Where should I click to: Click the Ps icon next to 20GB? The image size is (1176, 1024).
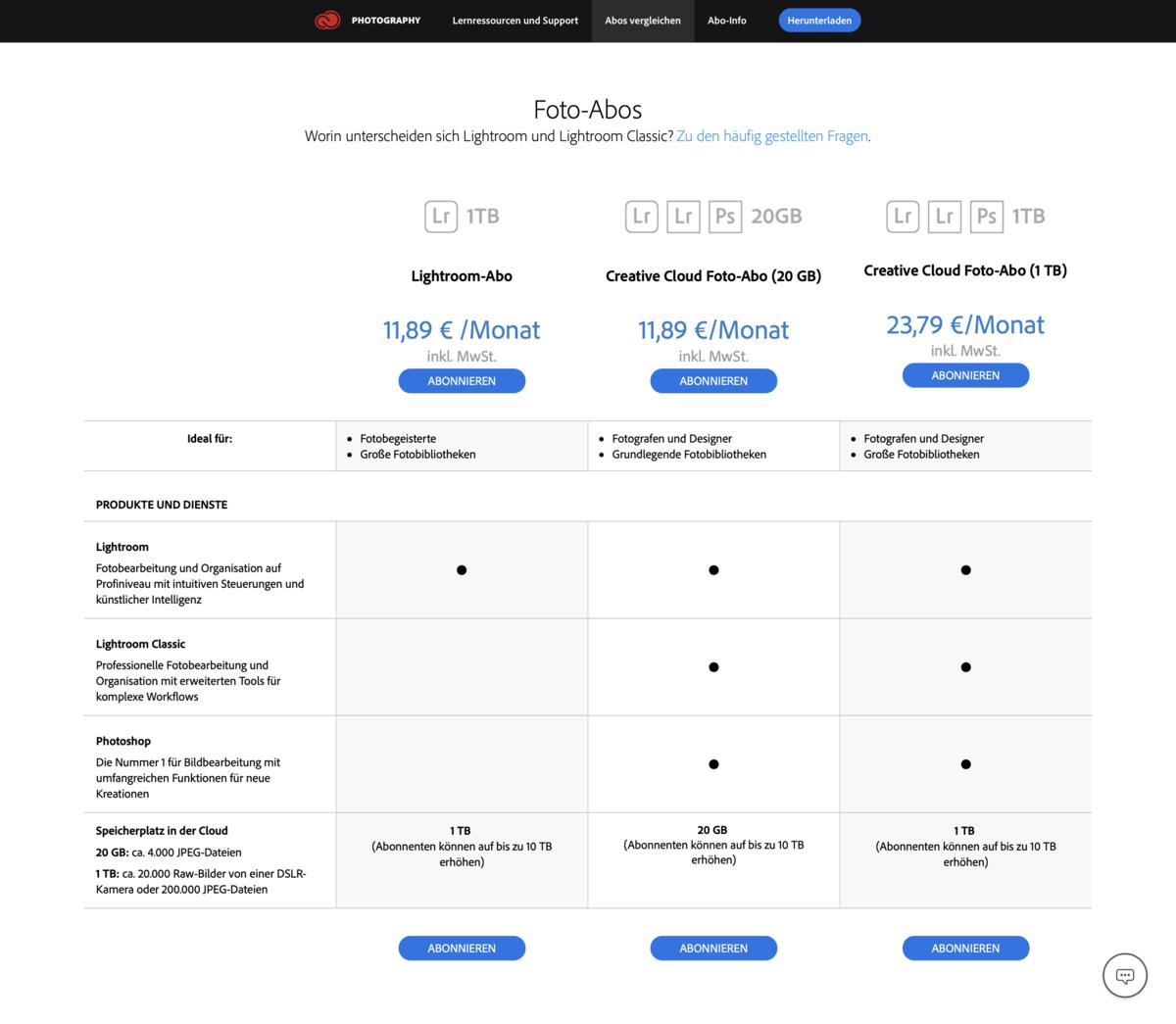pyautogui.click(x=725, y=216)
